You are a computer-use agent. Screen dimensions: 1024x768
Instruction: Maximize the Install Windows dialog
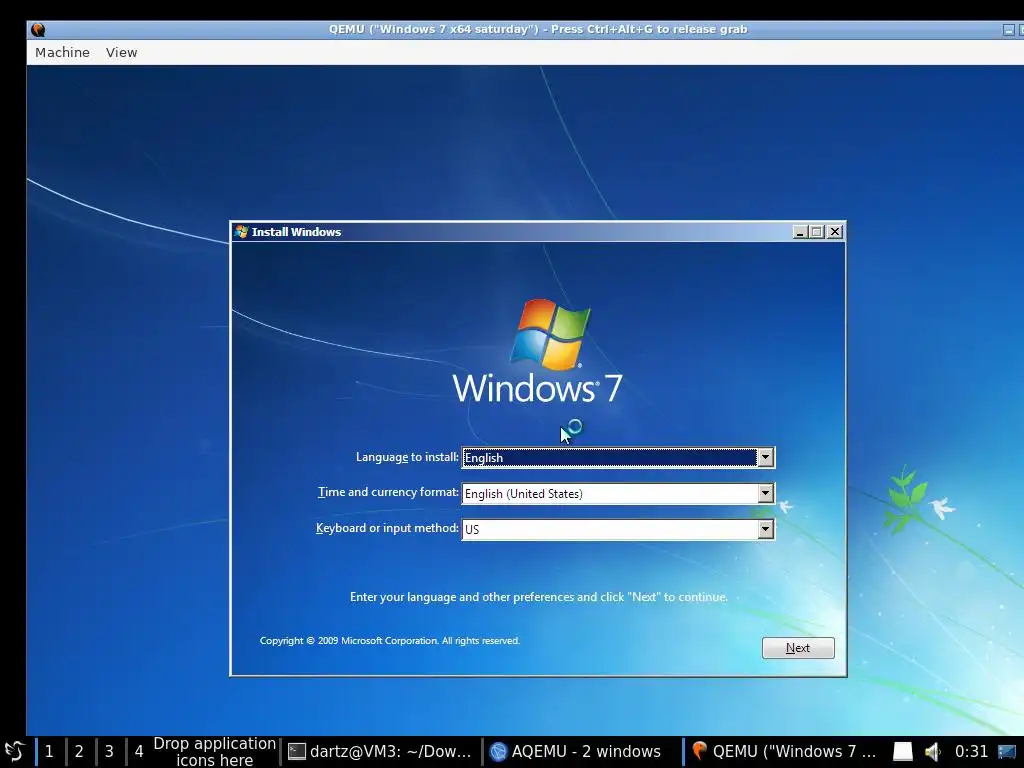817,232
